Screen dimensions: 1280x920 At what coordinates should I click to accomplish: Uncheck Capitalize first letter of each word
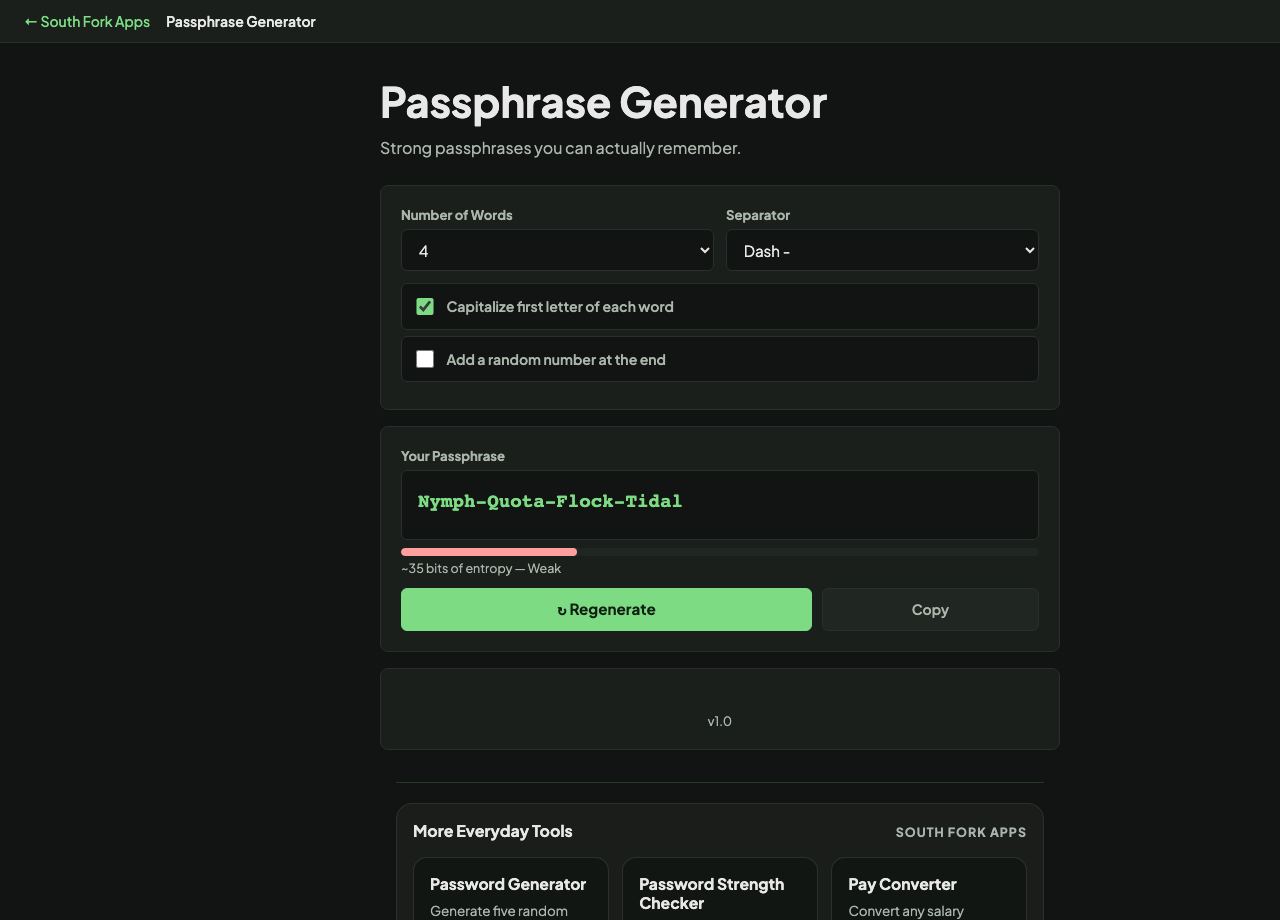coord(425,306)
